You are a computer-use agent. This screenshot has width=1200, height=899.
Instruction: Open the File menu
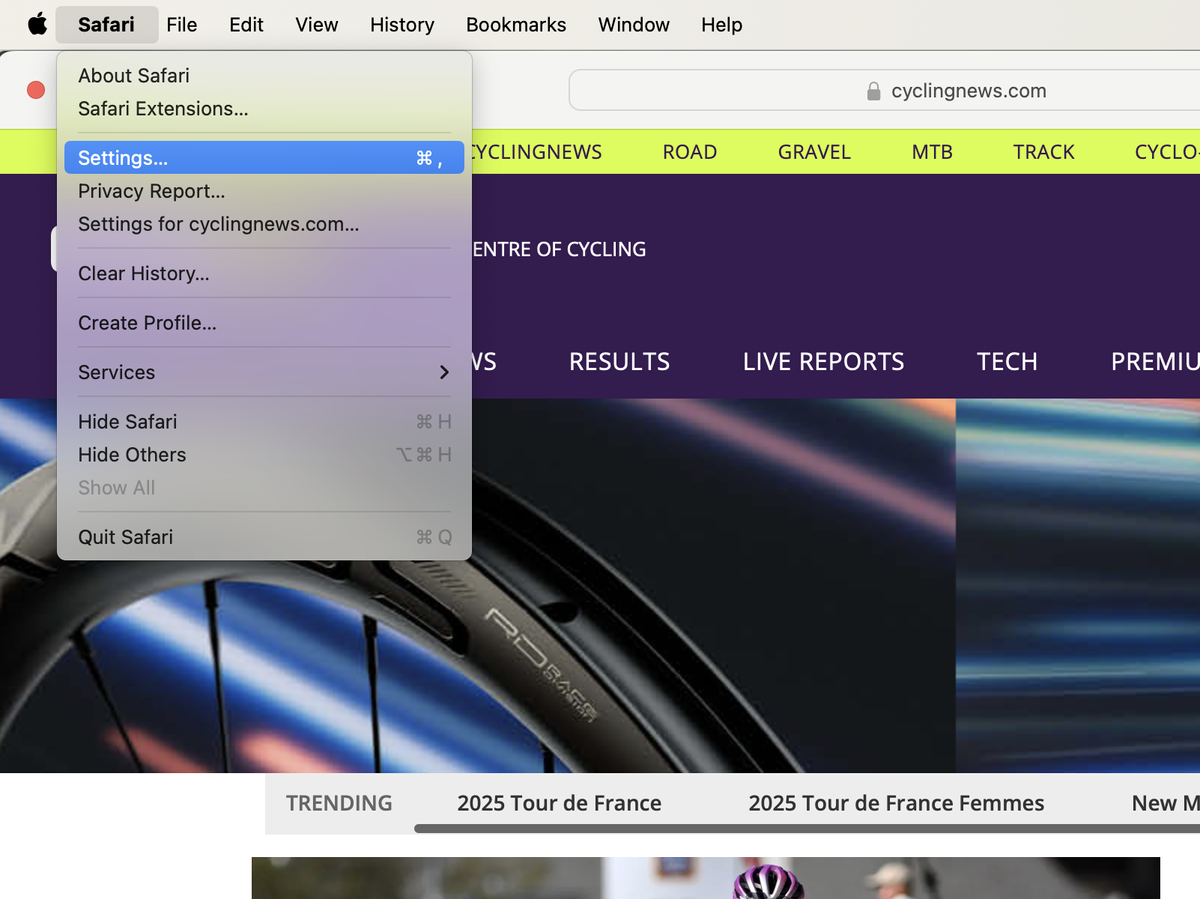click(x=182, y=24)
